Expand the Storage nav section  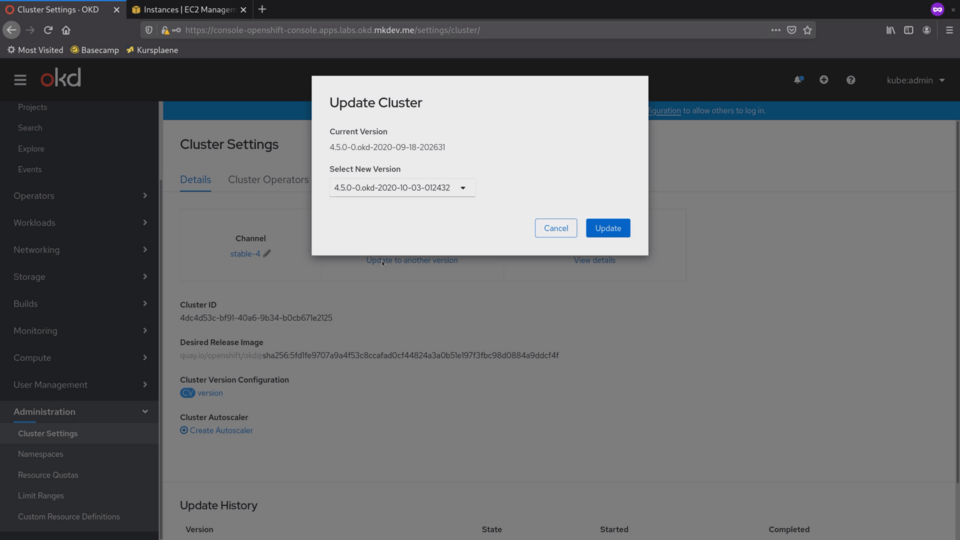point(80,277)
